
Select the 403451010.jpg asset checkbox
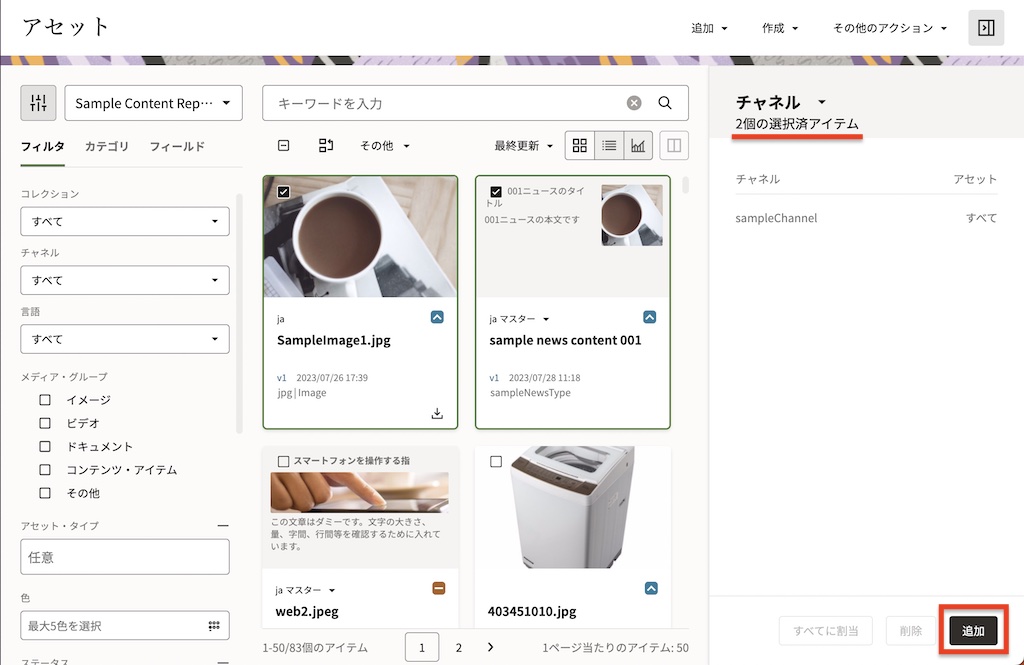pos(496,461)
